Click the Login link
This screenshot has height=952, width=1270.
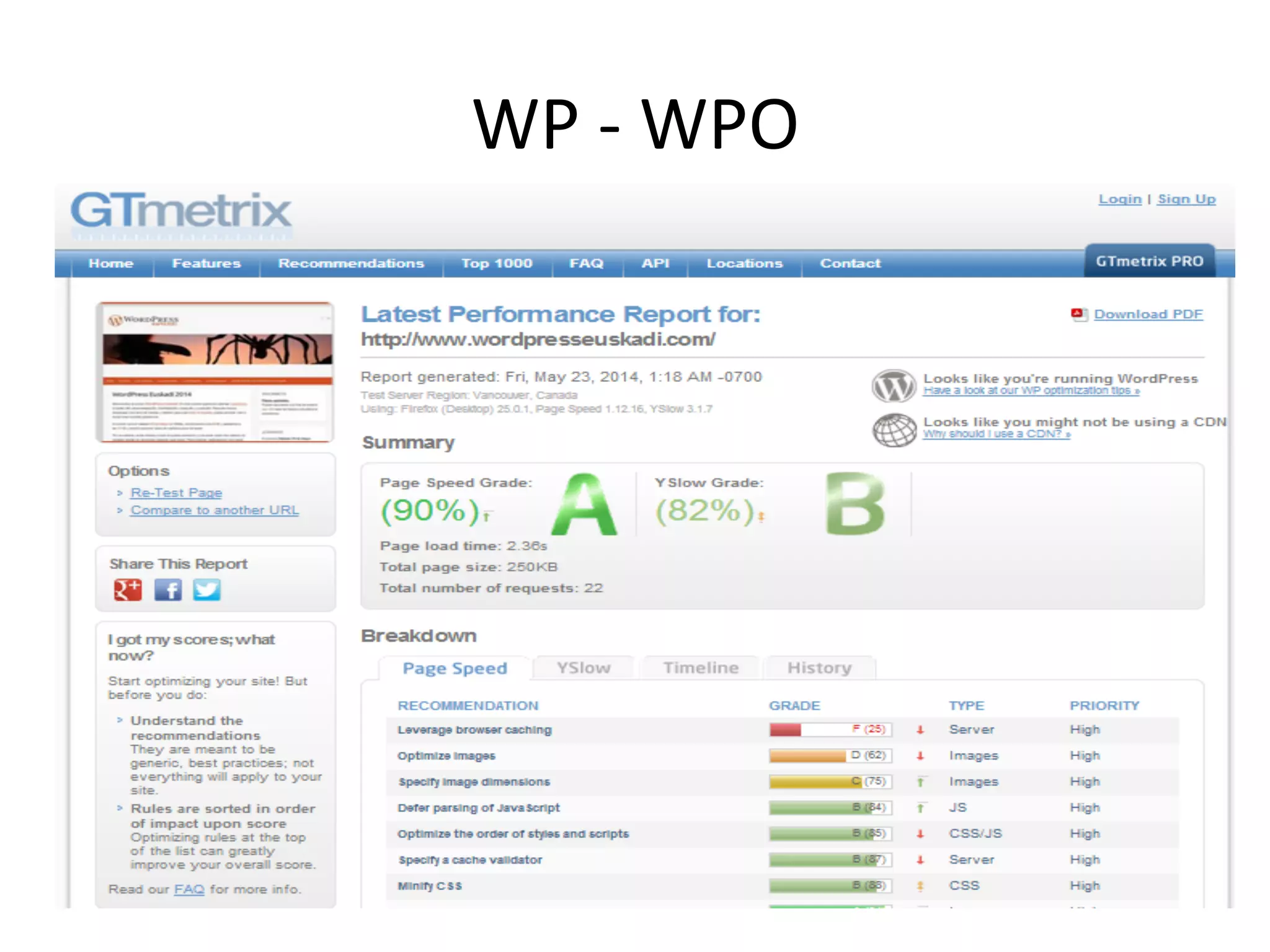point(1120,199)
